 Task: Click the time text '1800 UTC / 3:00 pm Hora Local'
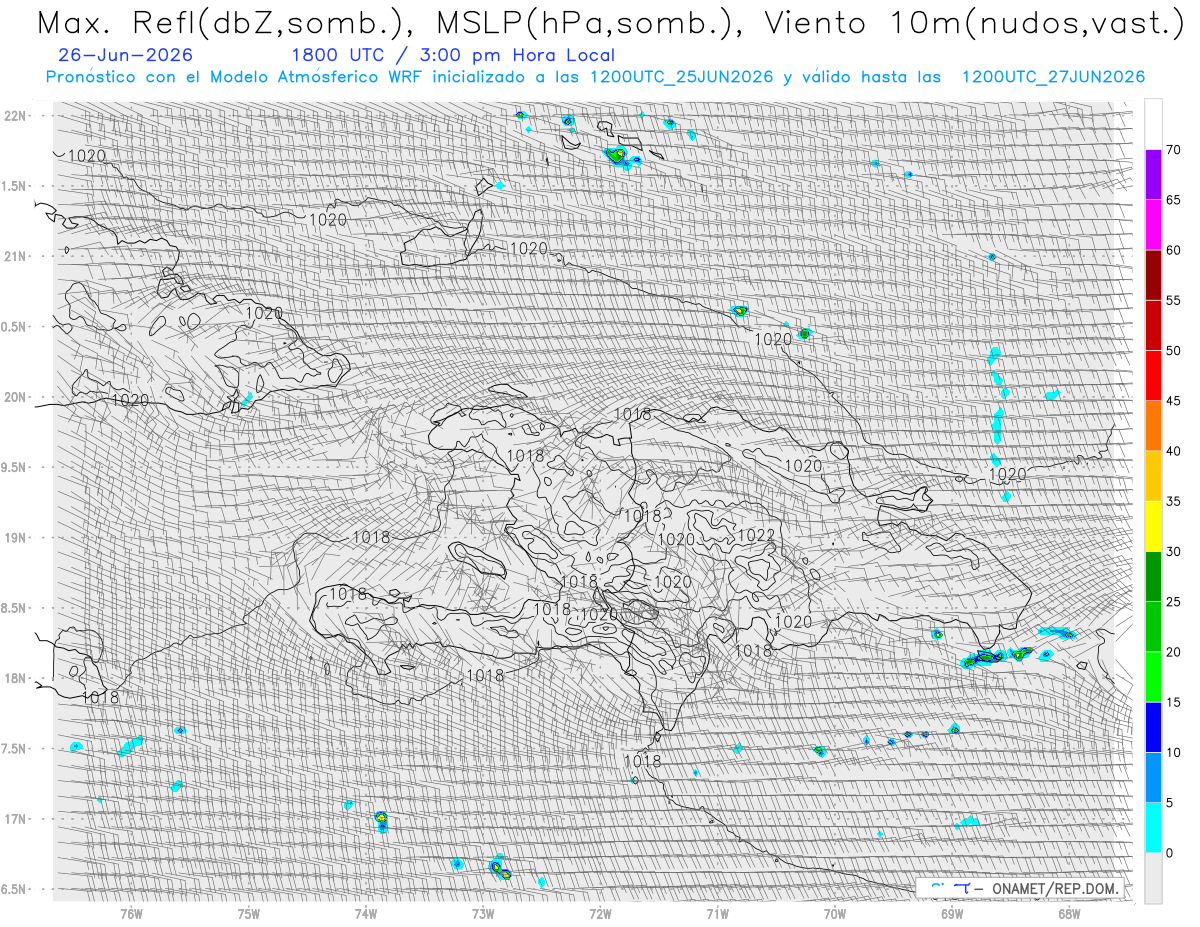point(453,55)
